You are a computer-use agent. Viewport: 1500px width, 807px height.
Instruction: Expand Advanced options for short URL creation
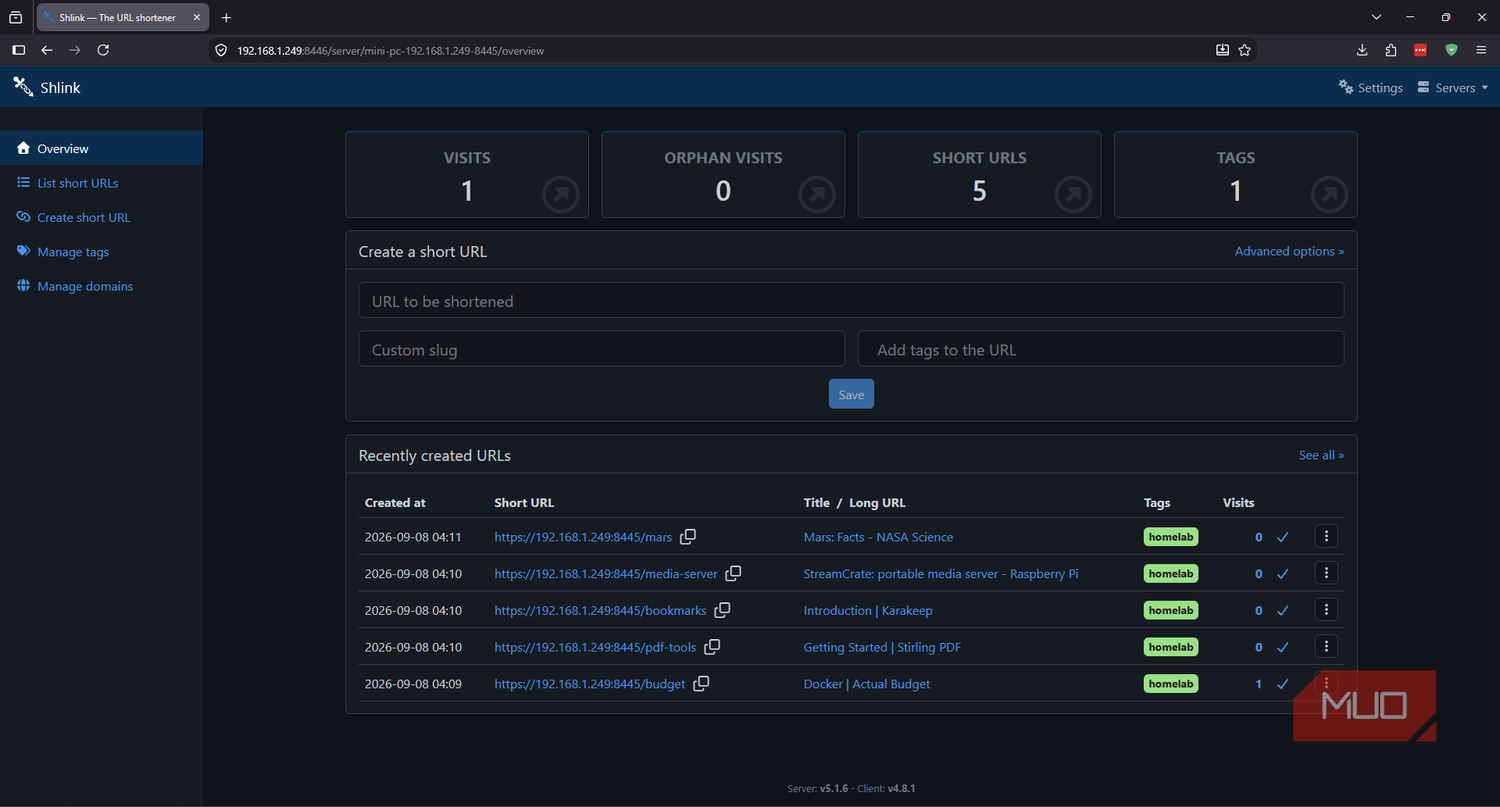1289,251
